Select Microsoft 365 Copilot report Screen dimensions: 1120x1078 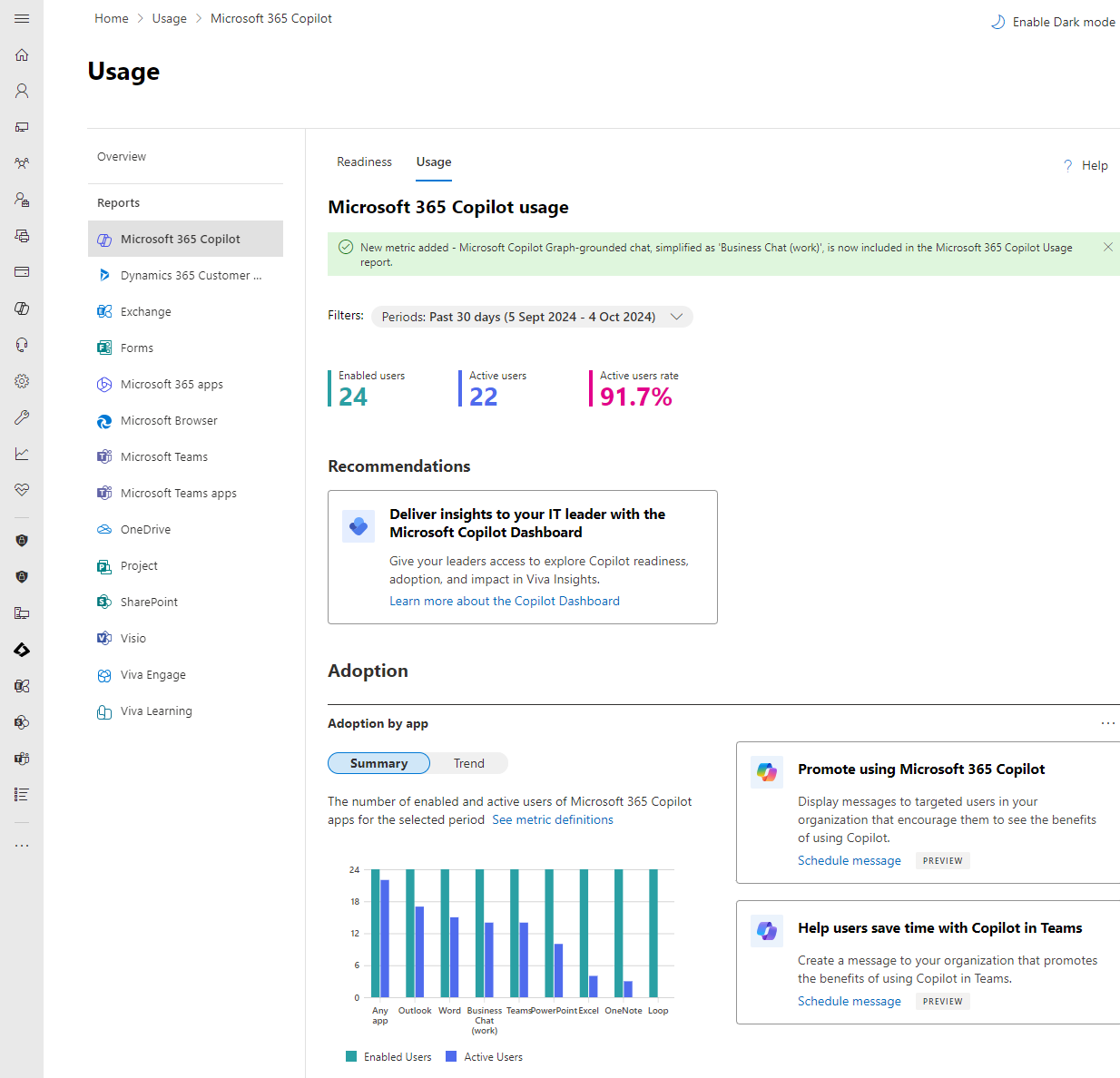185,239
